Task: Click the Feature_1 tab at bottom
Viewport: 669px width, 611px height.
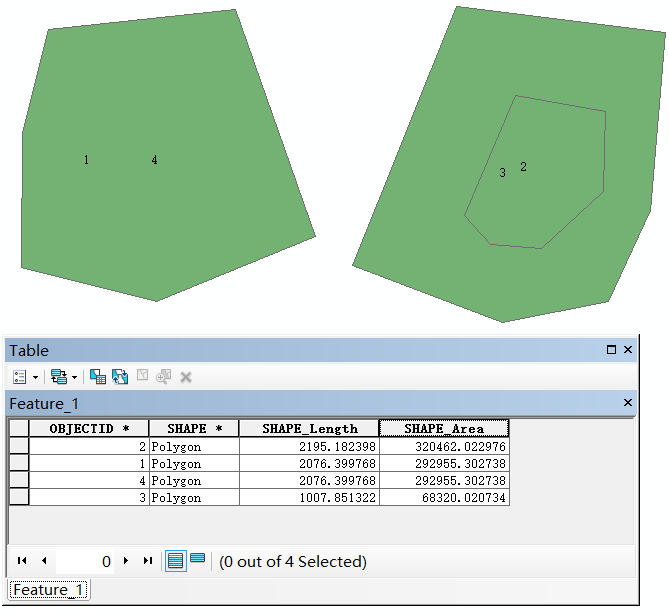Action: pos(48,590)
